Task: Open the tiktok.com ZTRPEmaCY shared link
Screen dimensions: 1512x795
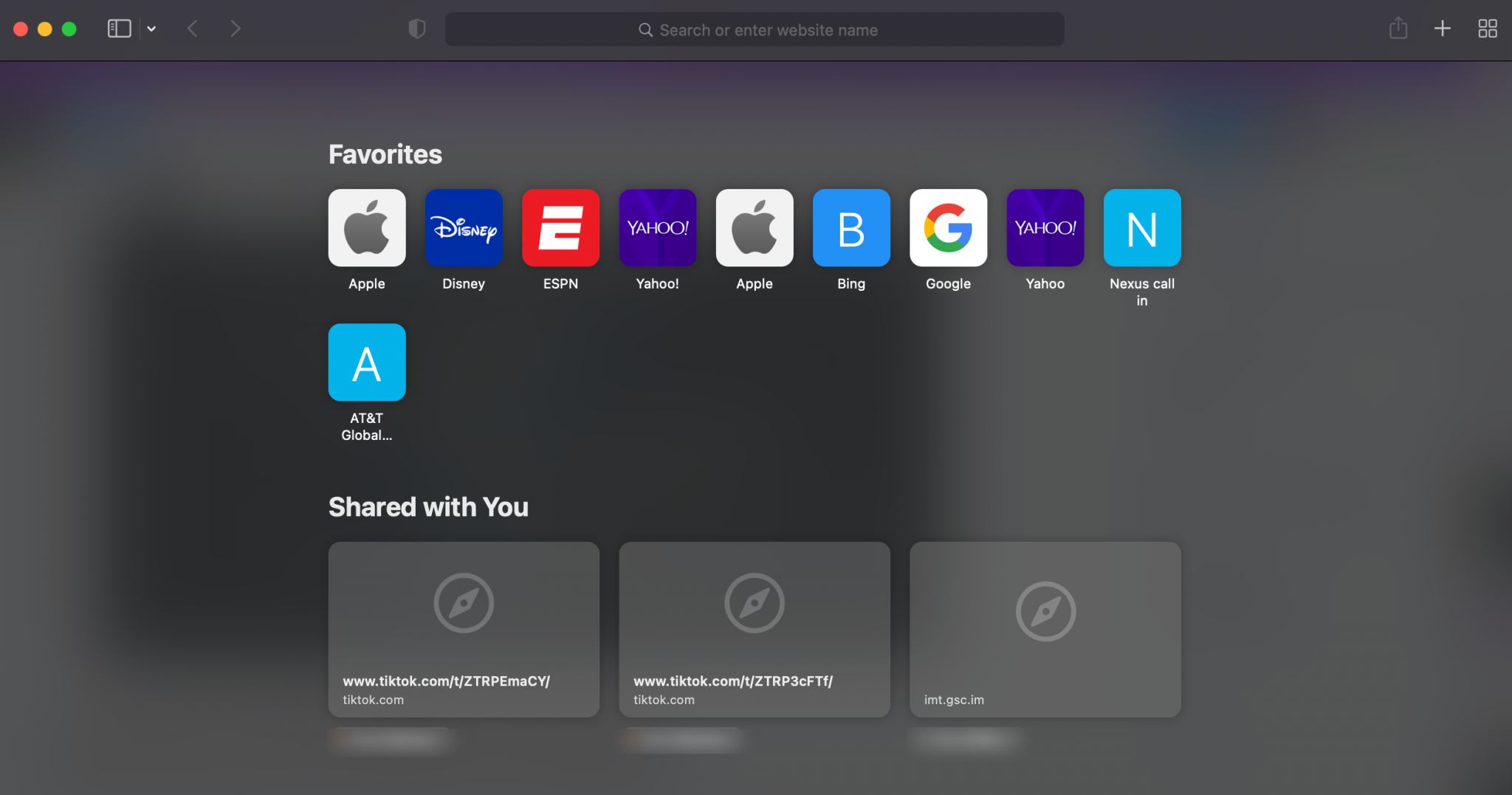Action: pos(463,630)
